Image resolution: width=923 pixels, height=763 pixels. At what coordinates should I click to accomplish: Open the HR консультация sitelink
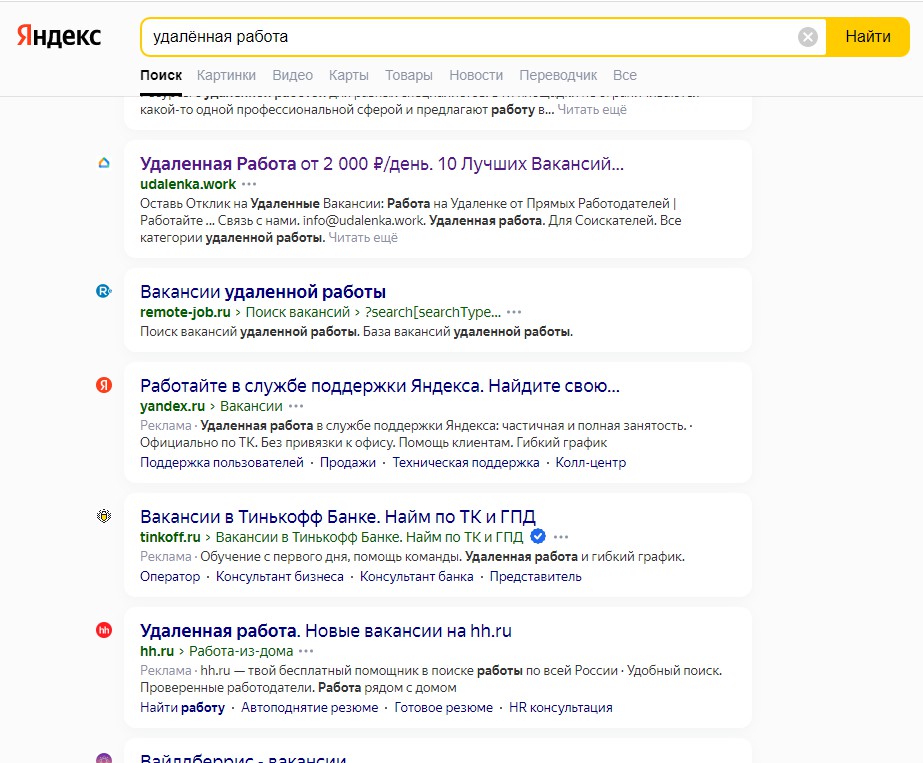point(560,708)
